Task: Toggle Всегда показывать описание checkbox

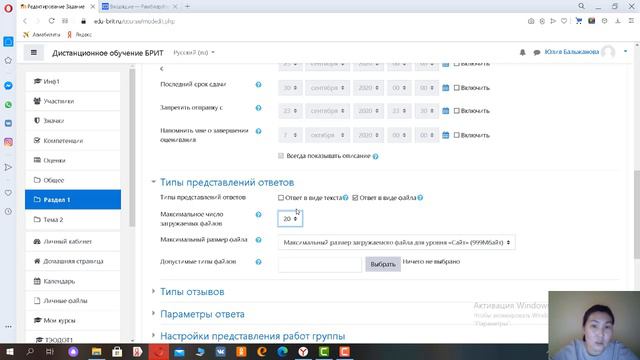Action: [x=281, y=156]
